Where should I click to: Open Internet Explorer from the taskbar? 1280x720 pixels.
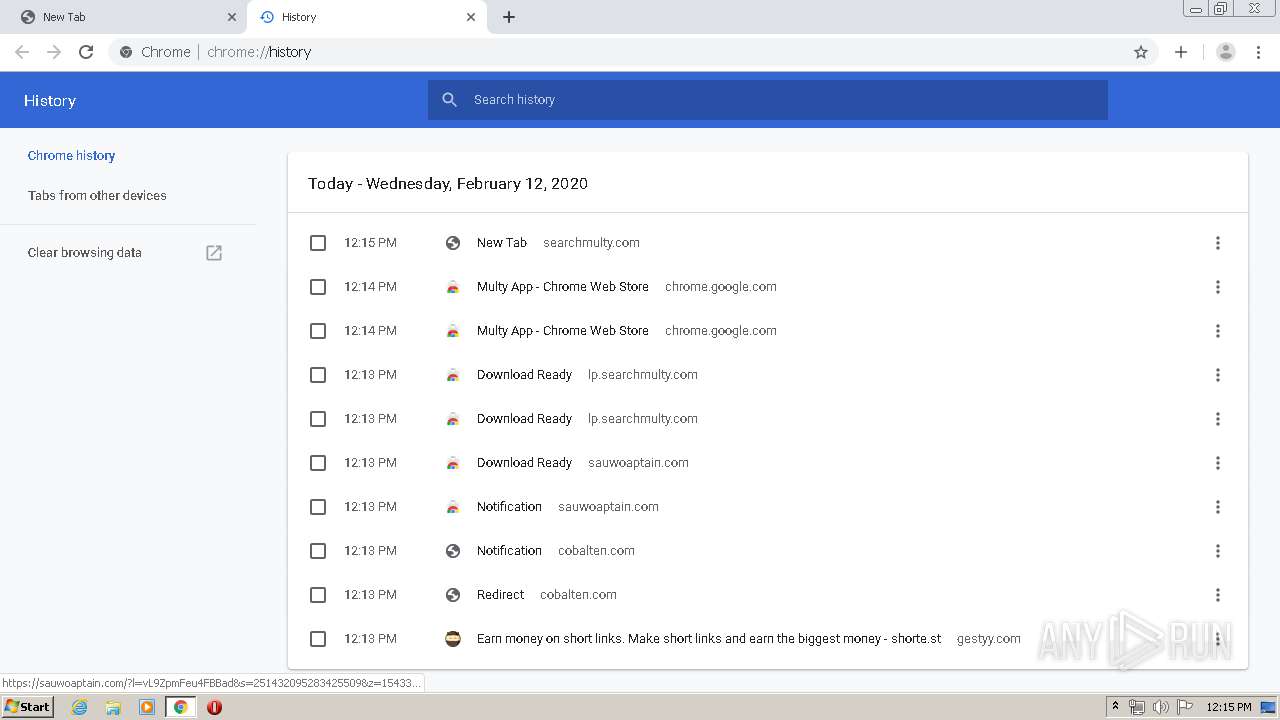[x=80, y=707]
